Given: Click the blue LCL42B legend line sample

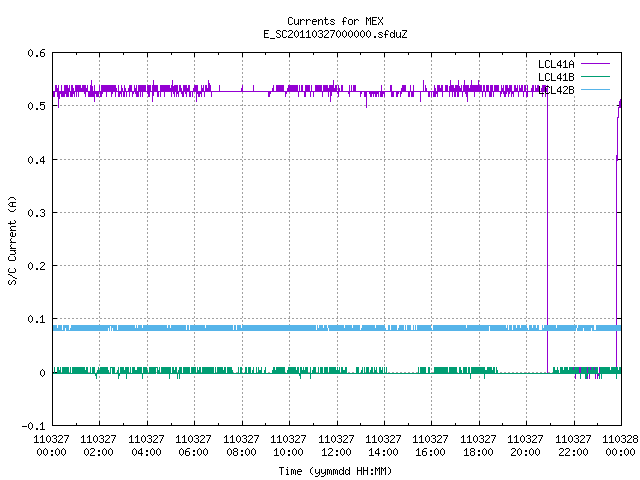Looking at the screenshot, I should [x=595, y=89].
